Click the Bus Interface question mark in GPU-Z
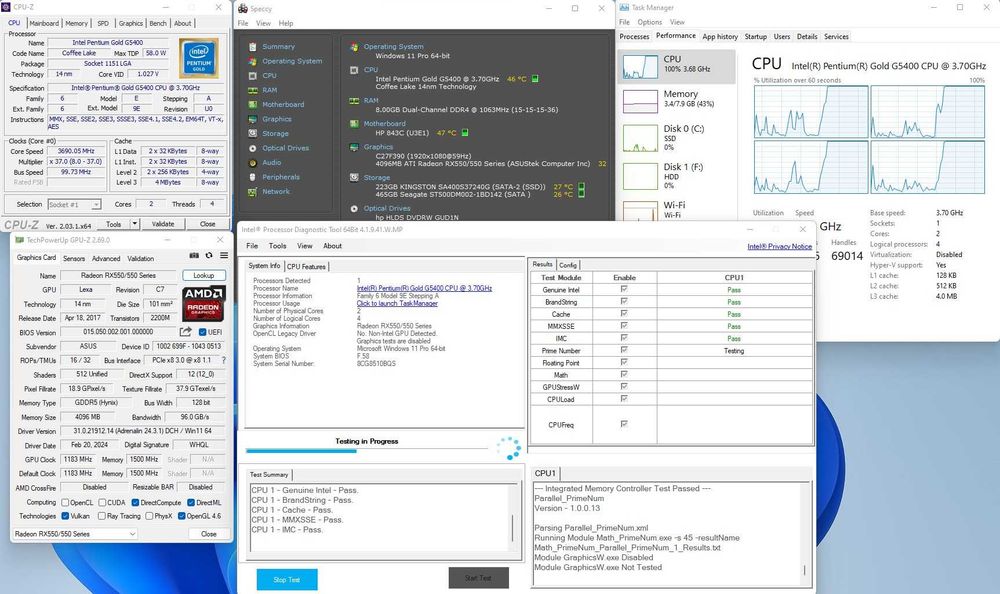Screen dimensions: 1000x594 click(x=224, y=360)
